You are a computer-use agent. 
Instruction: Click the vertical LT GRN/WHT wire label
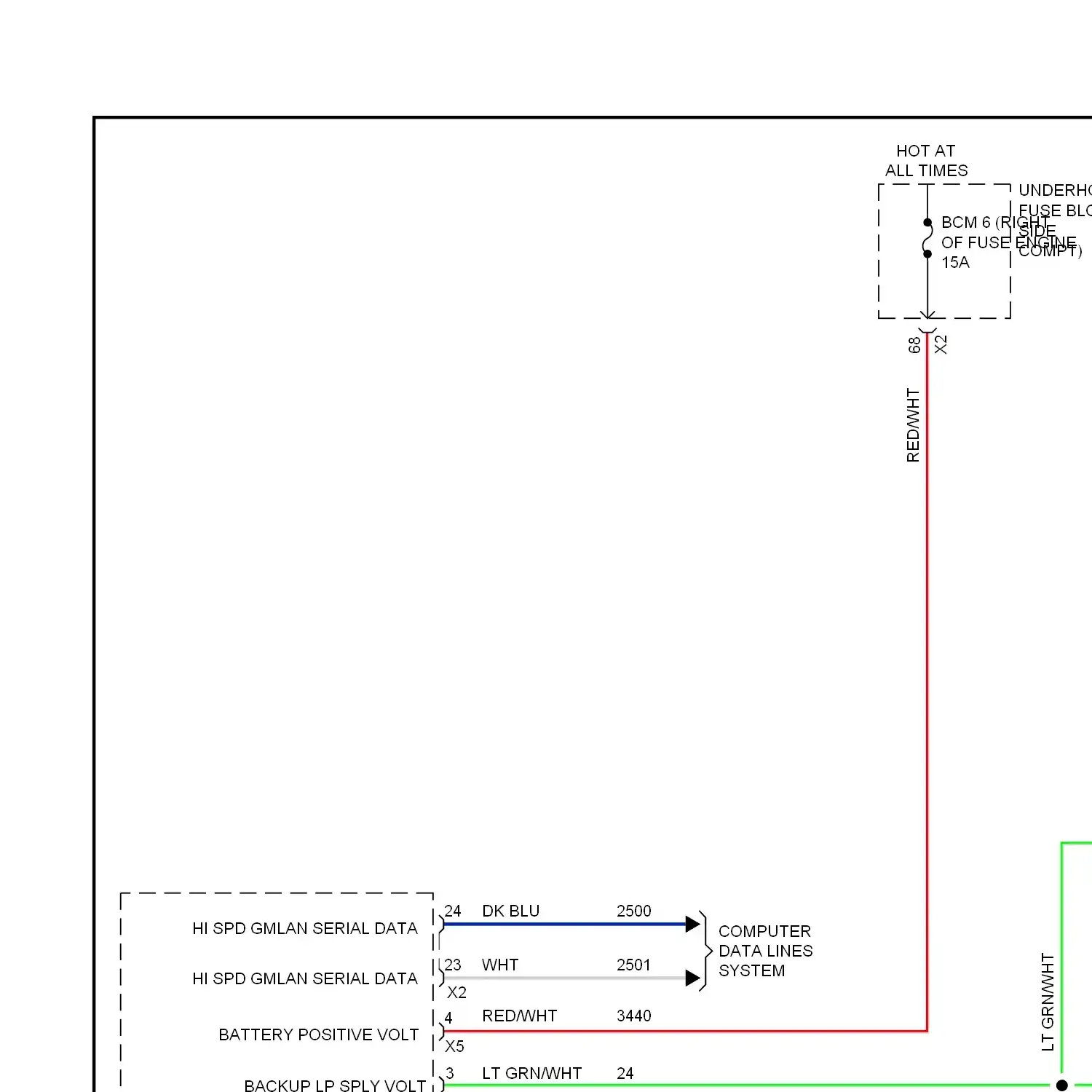coord(1048,1002)
